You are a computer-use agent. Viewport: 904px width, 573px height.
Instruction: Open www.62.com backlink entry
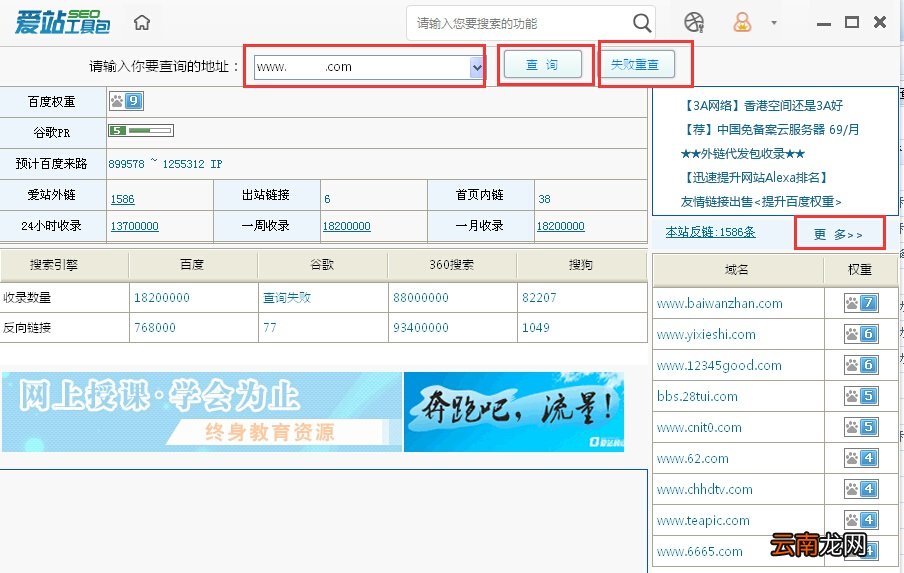point(692,459)
